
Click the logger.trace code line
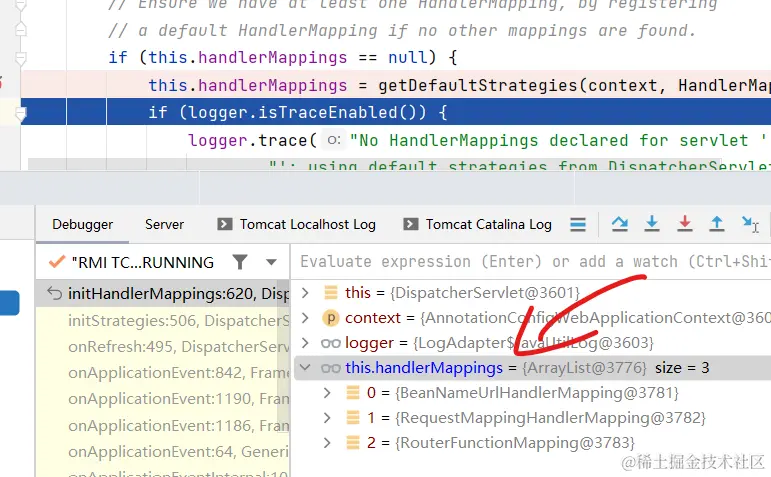coord(477,141)
